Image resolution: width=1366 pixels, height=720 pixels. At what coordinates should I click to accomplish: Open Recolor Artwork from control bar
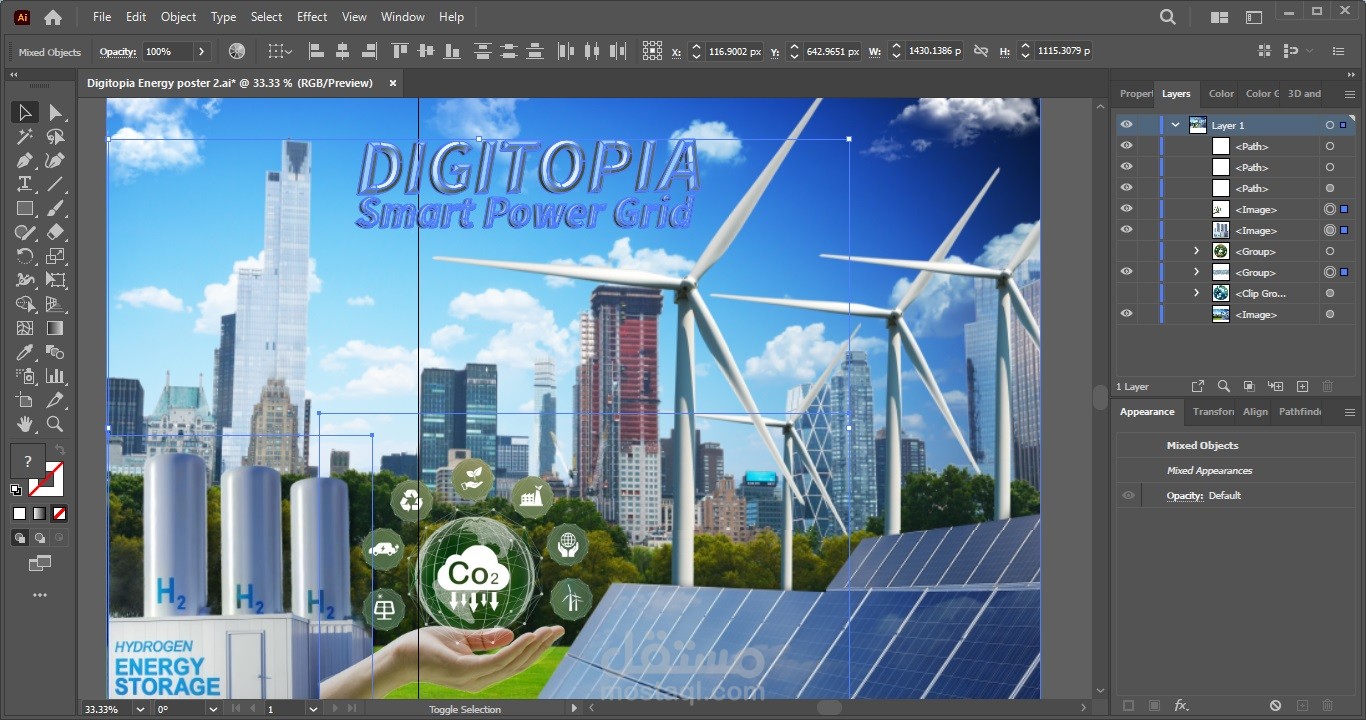coord(237,51)
